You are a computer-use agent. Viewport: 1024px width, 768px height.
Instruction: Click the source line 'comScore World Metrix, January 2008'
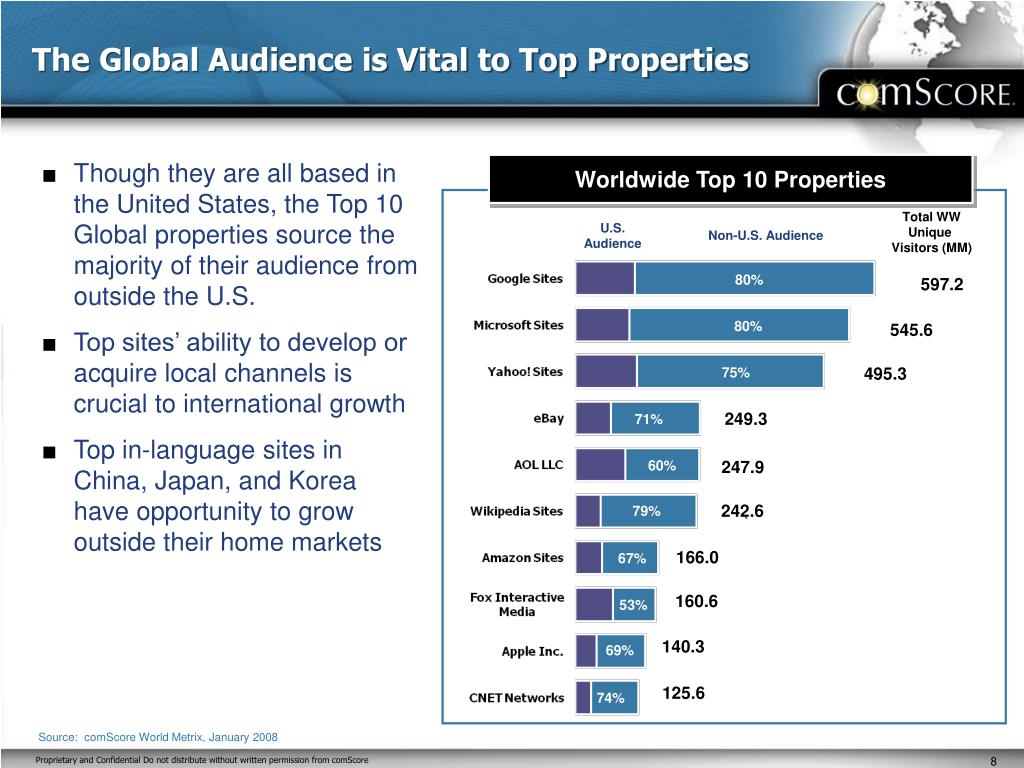tap(181, 737)
